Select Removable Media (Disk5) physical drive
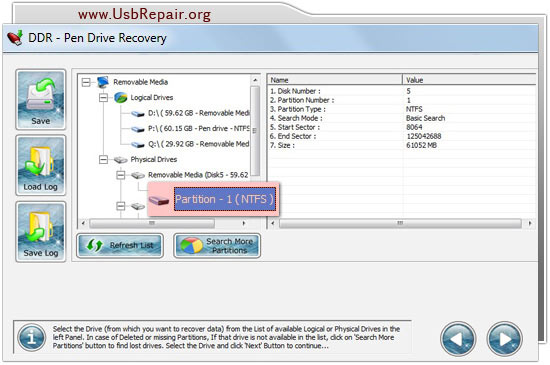 198,175
